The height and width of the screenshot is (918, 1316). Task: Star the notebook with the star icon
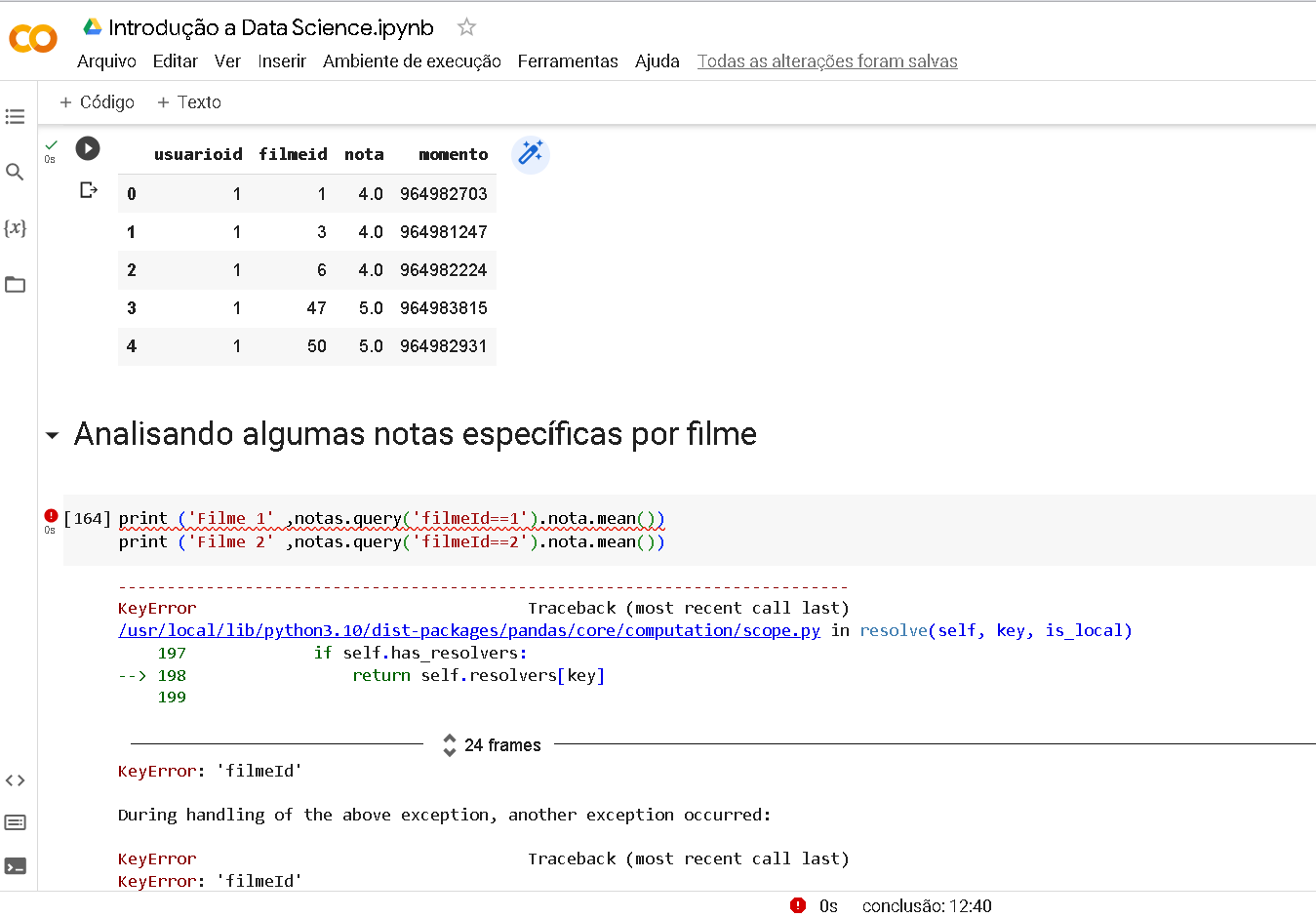coord(467,27)
